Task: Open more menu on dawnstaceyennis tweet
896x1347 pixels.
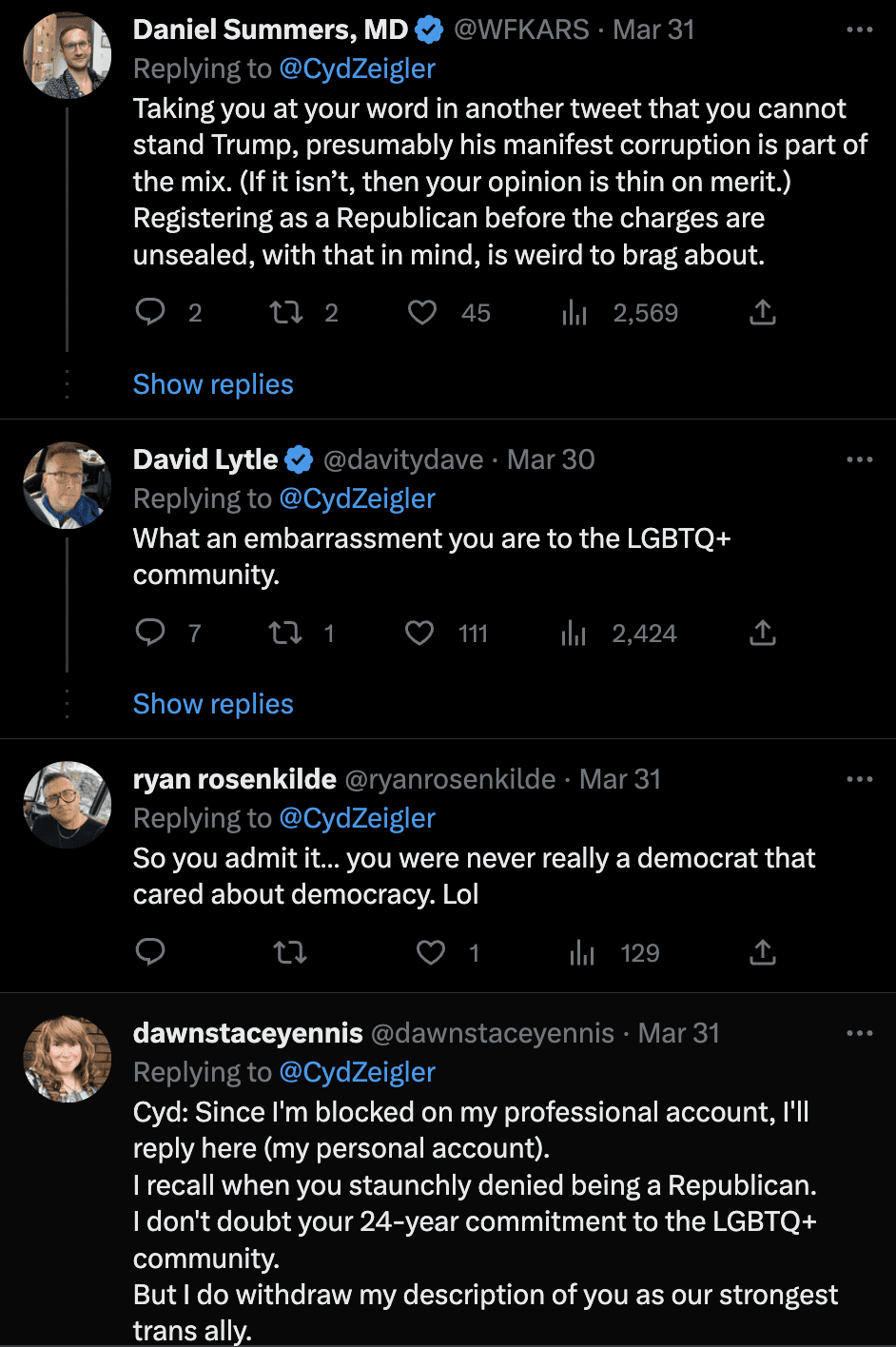Action: point(859,1033)
